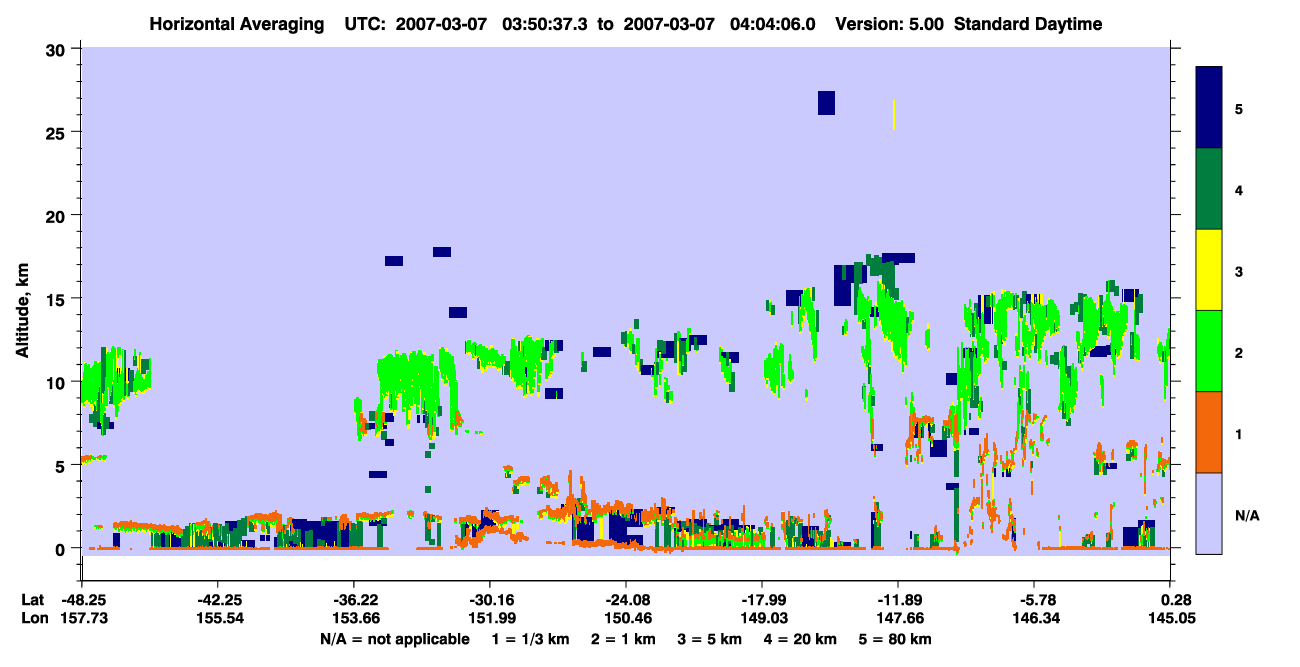Click the bright green level 2 color segment

pos(1209,351)
